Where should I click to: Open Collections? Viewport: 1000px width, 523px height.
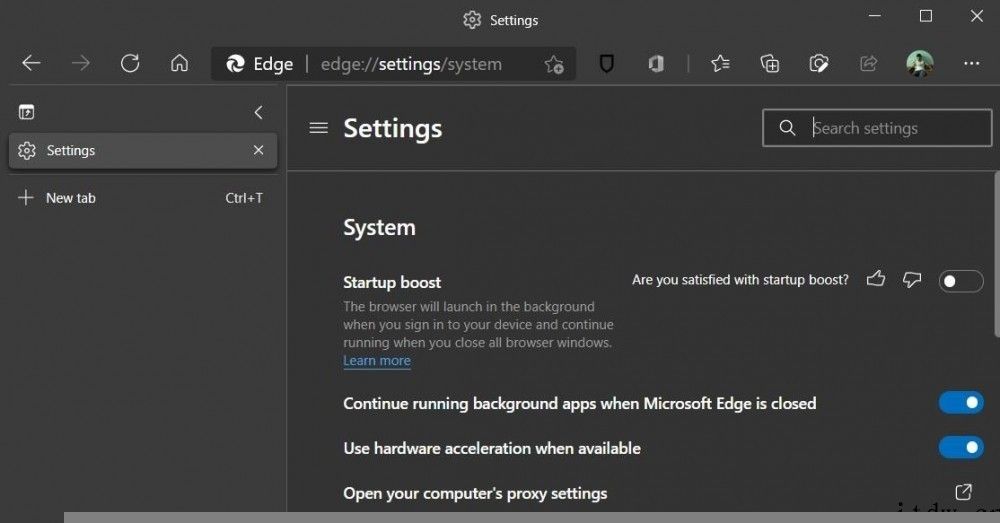click(770, 63)
